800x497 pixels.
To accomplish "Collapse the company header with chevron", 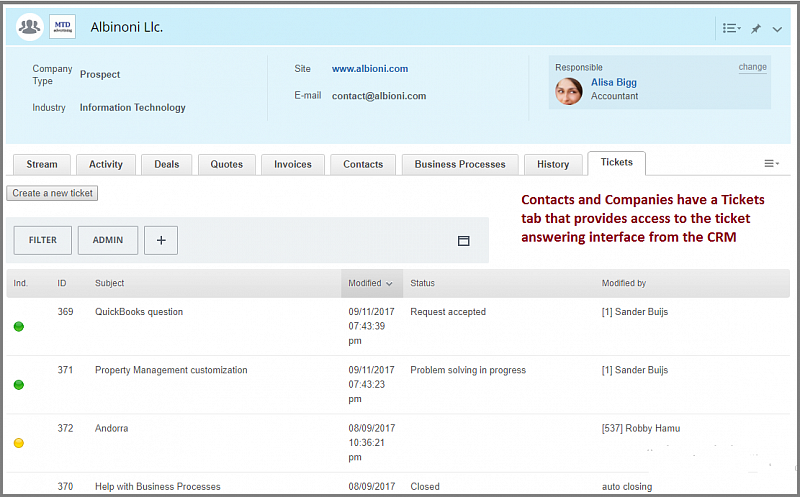I will click(x=778, y=29).
